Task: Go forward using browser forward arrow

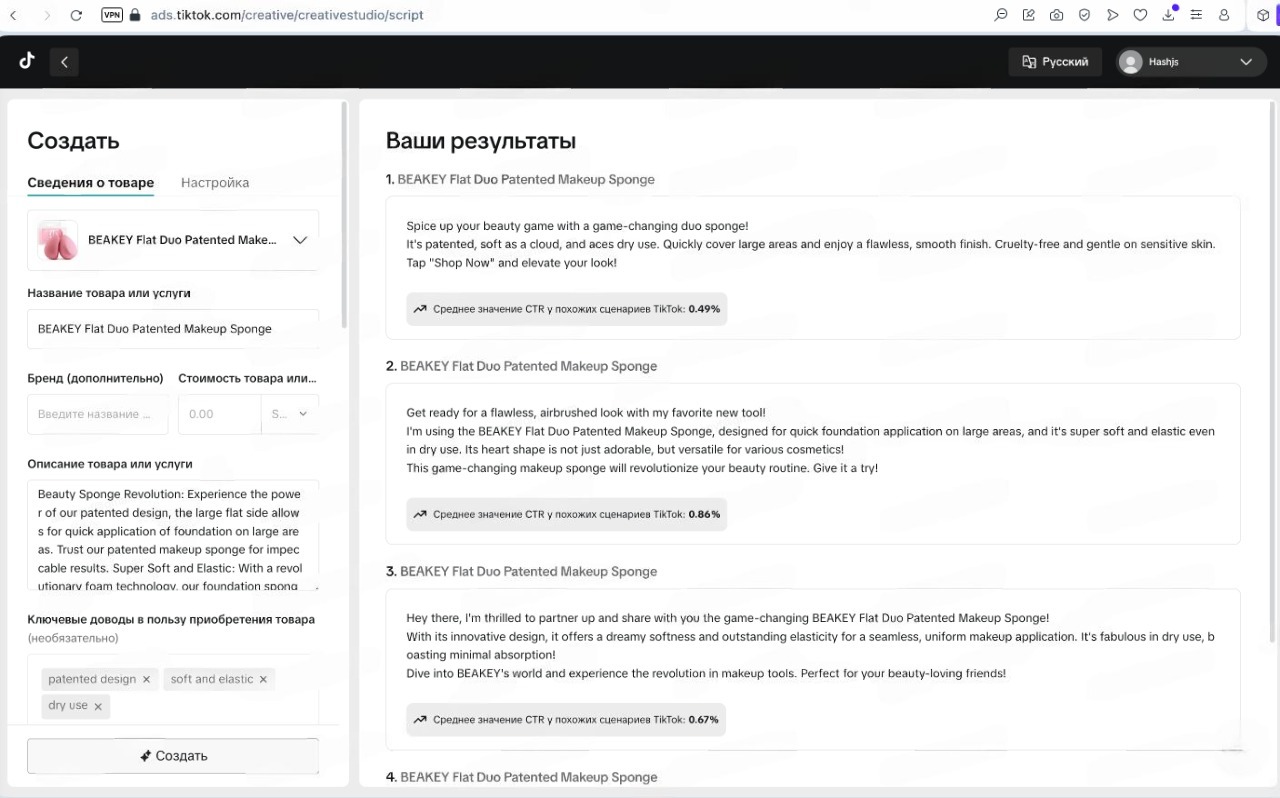Action: [46, 15]
